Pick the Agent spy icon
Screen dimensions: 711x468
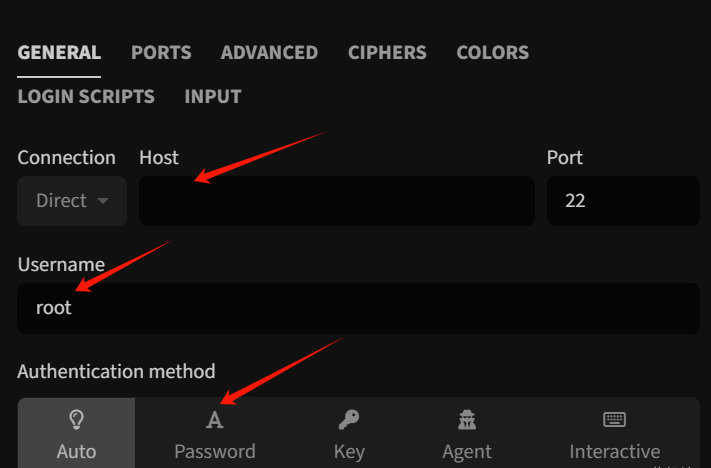coord(467,419)
